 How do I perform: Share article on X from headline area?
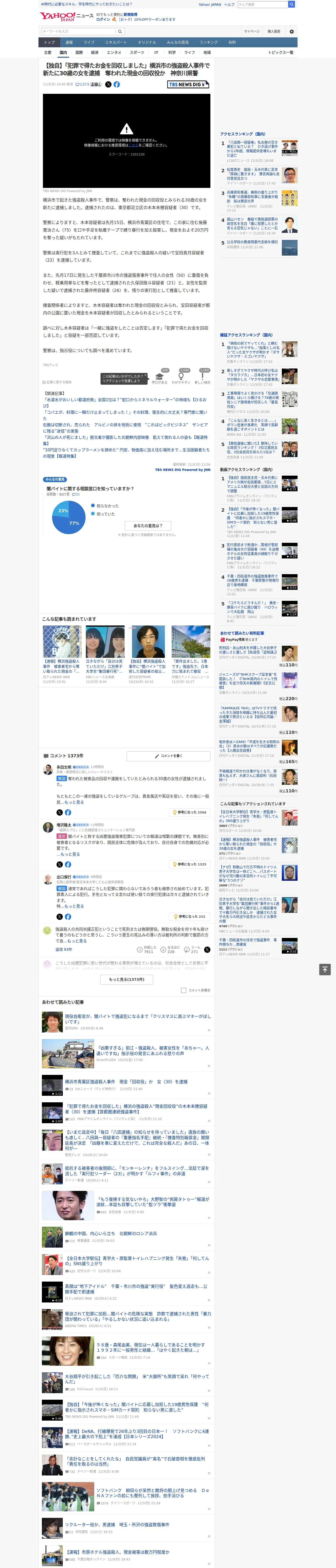(x=109, y=85)
